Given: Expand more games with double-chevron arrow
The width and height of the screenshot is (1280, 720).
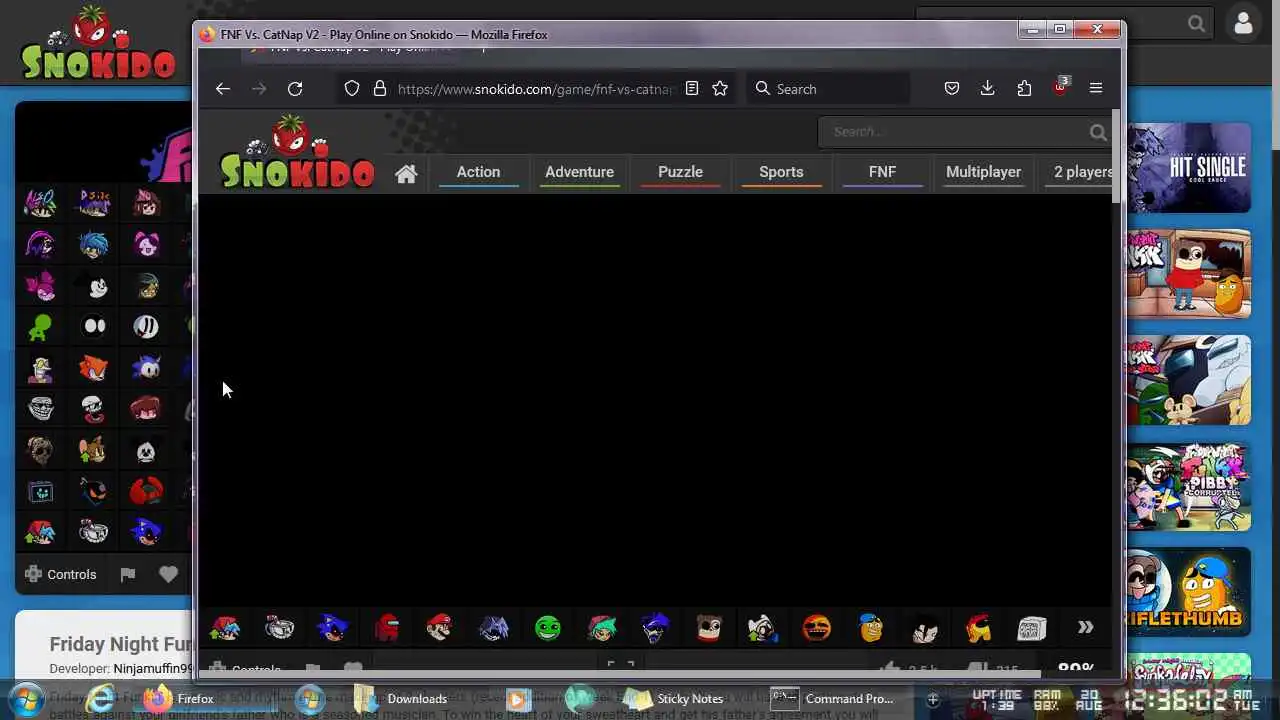Looking at the screenshot, I should pos(1085,628).
